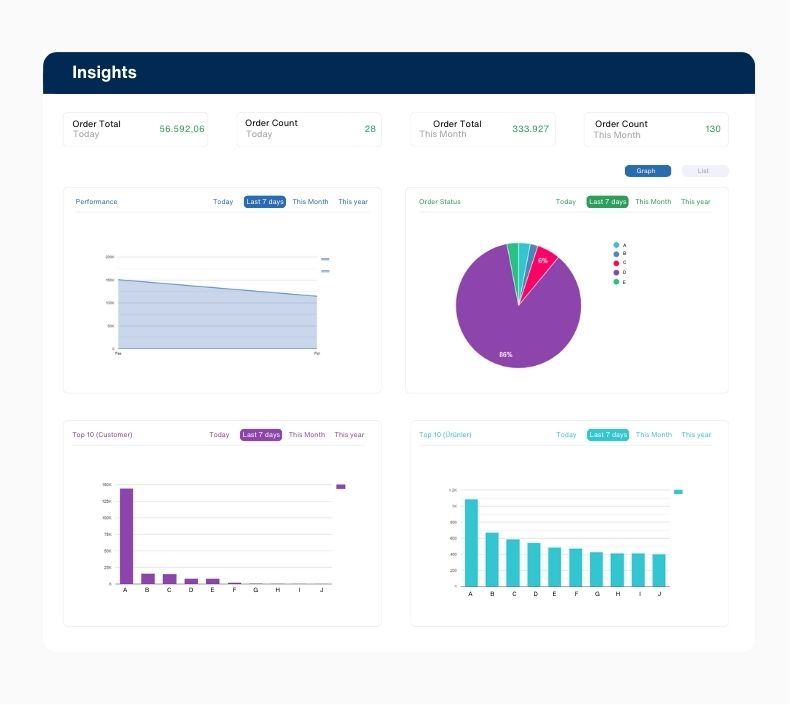790x705 pixels.
Task: Show This year in Order Status panel
Action: [695, 202]
